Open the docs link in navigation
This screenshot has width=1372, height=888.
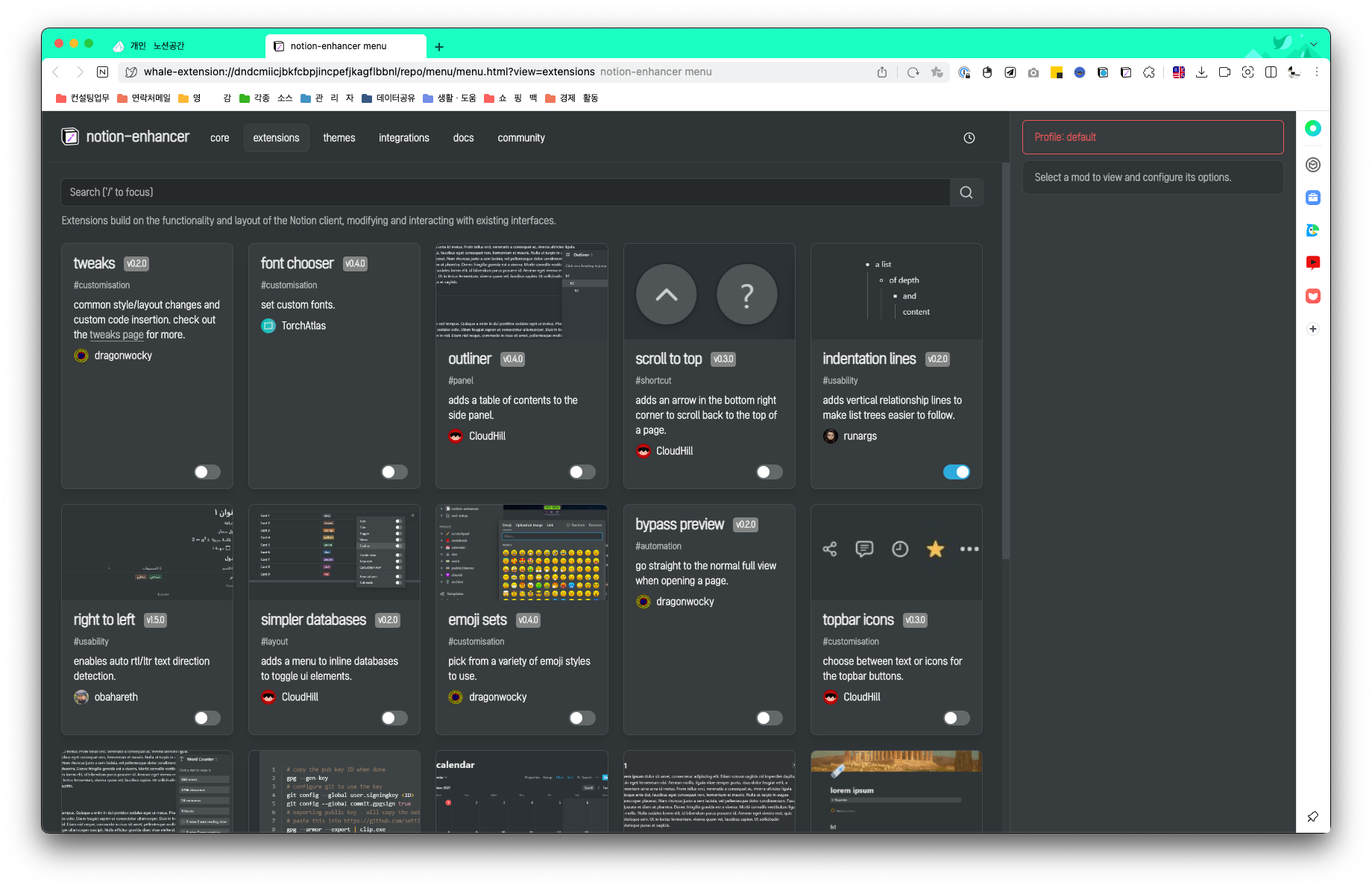[x=463, y=138]
